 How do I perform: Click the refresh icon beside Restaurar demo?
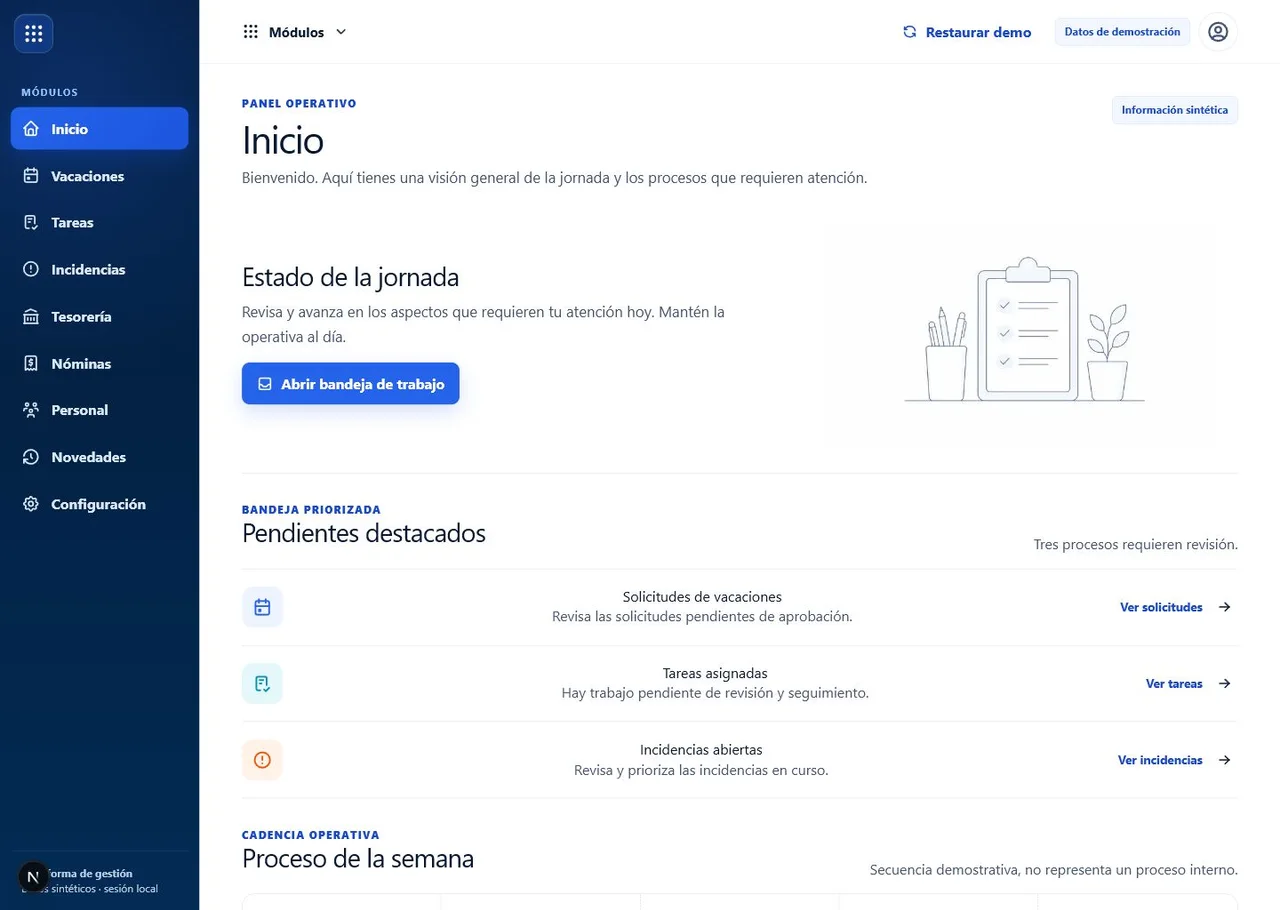coord(909,32)
